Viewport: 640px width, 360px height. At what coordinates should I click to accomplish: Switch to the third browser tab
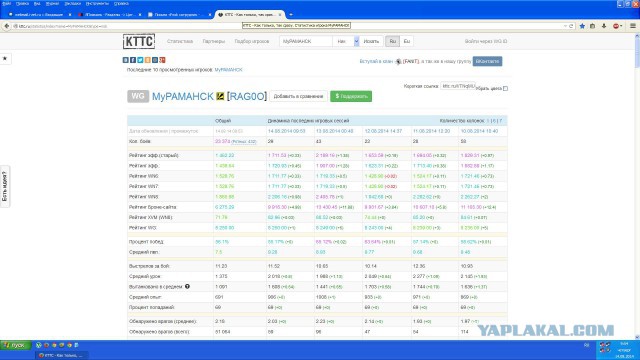(x=179, y=14)
